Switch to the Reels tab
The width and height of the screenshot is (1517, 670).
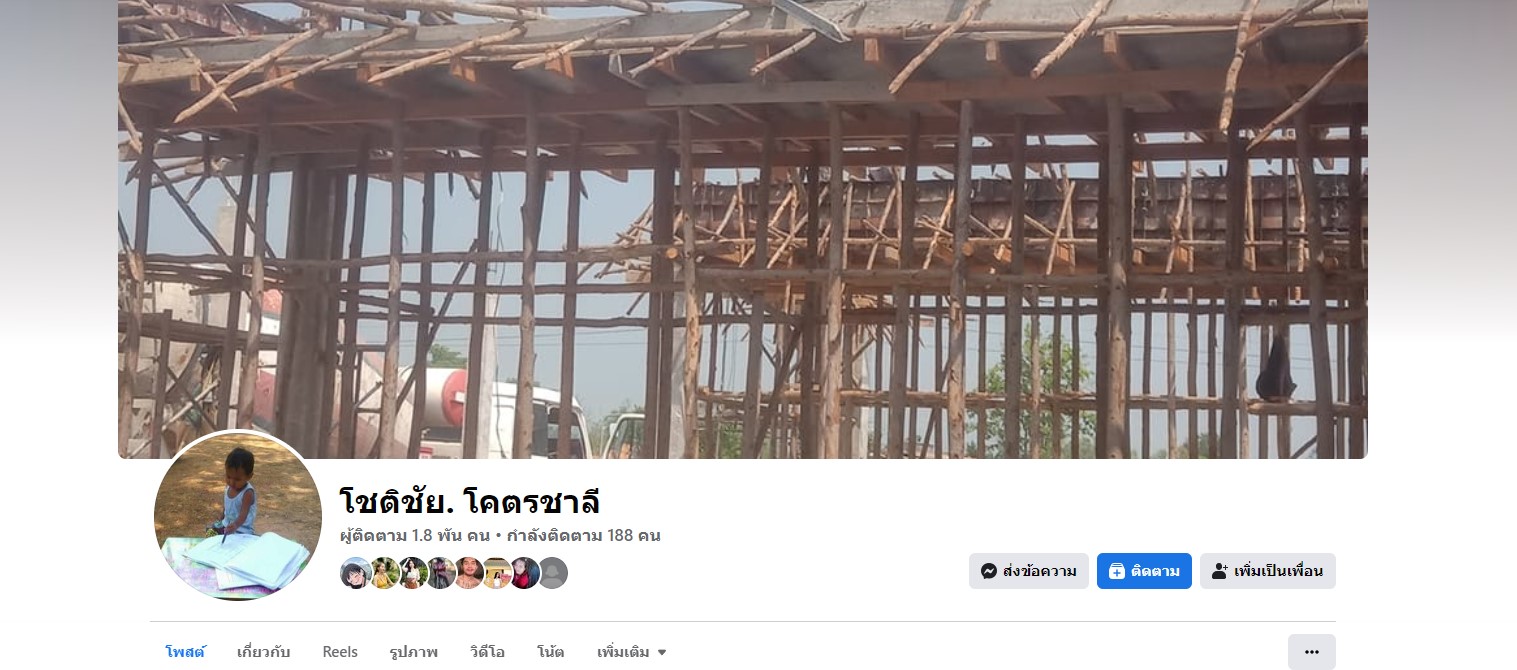click(340, 652)
